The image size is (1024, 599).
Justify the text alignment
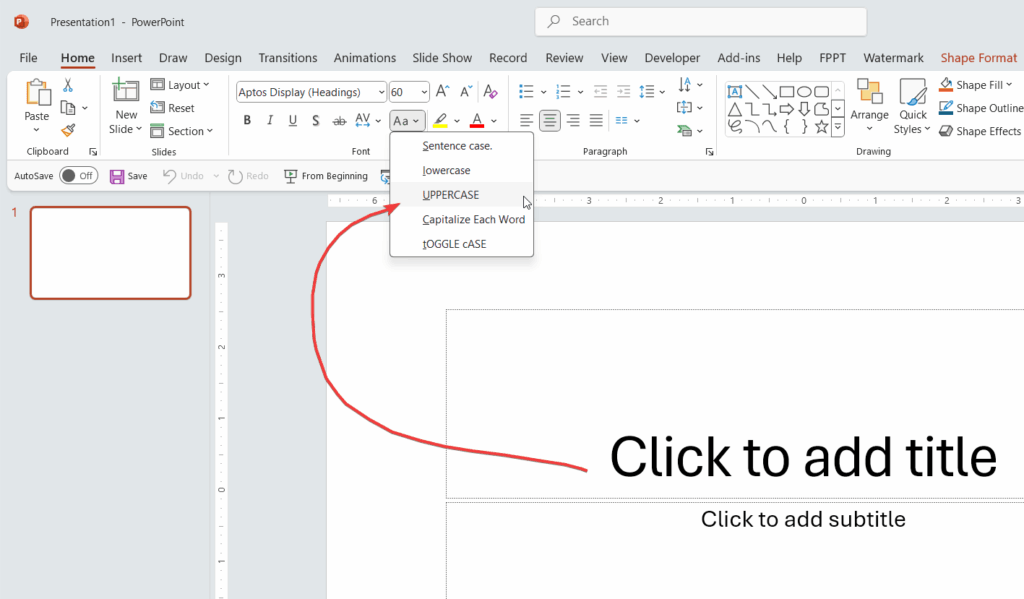point(596,121)
